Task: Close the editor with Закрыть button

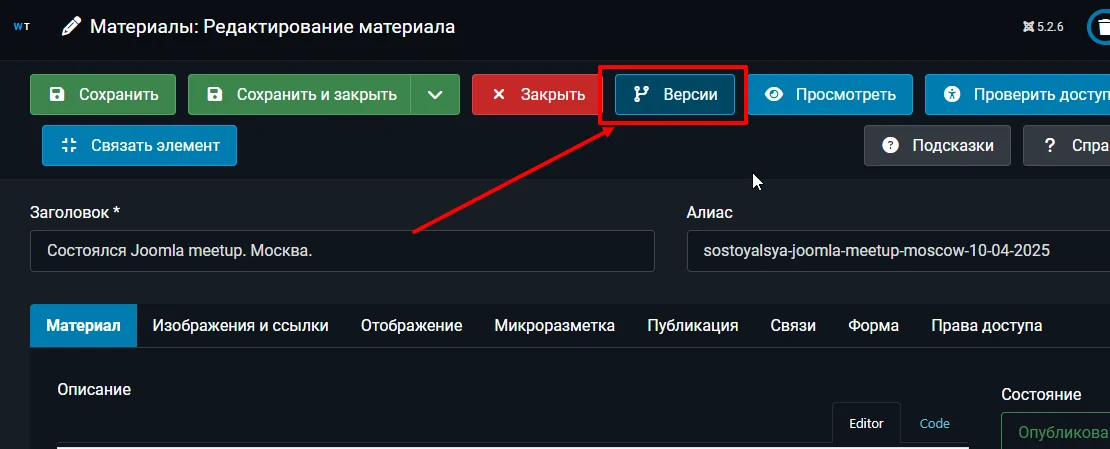Action: click(537, 94)
